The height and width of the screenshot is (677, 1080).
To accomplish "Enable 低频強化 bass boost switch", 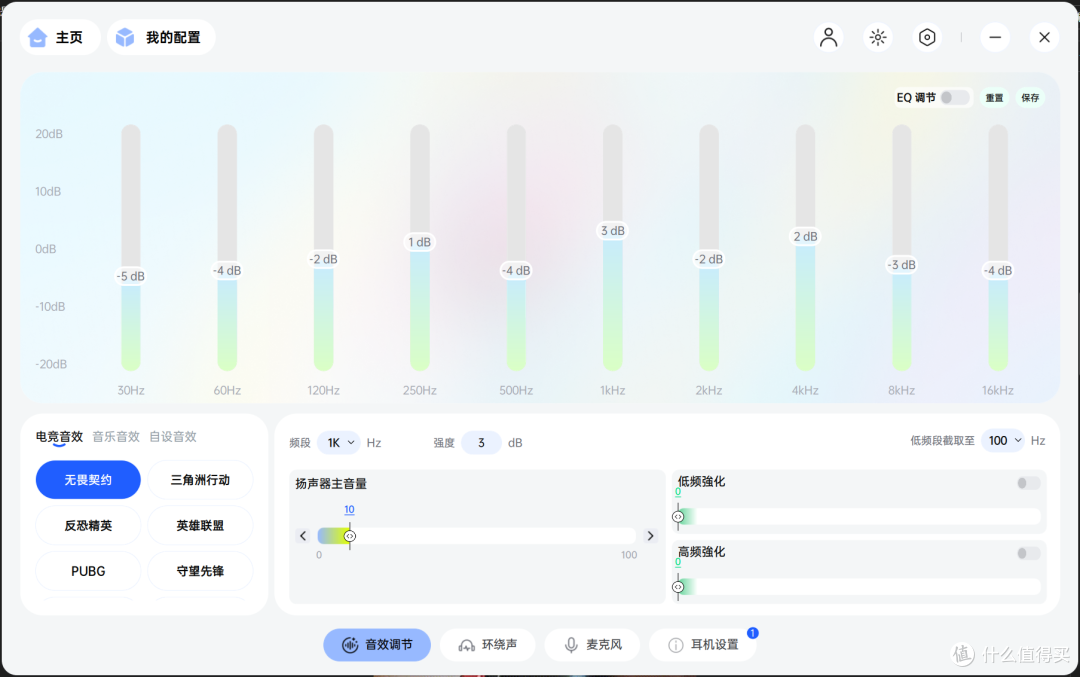I will click(x=1028, y=483).
